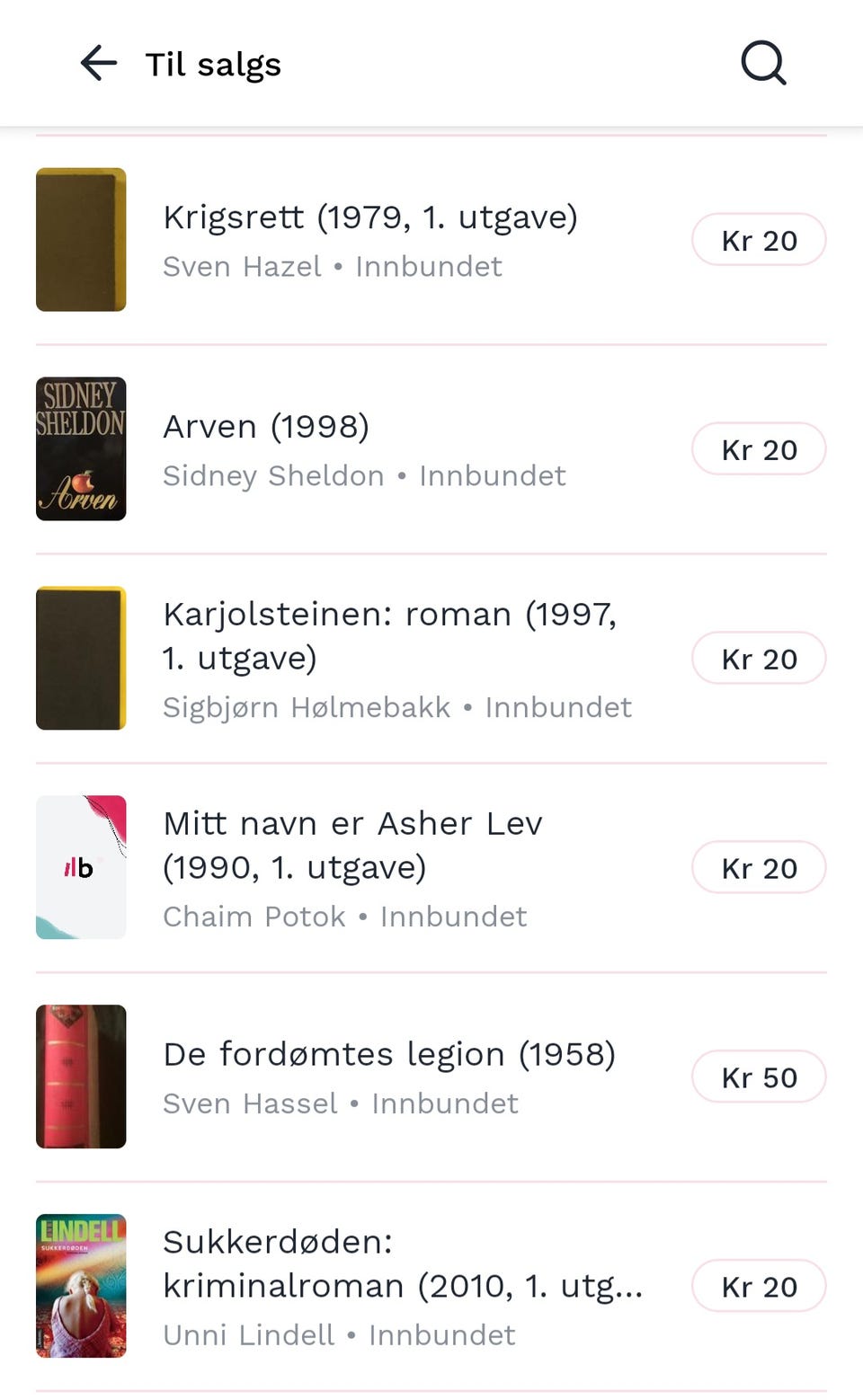863x1400 pixels.
Task: Open Krigsrett (1979, 1. utgave) listing
Action: (x=370, y=217)
